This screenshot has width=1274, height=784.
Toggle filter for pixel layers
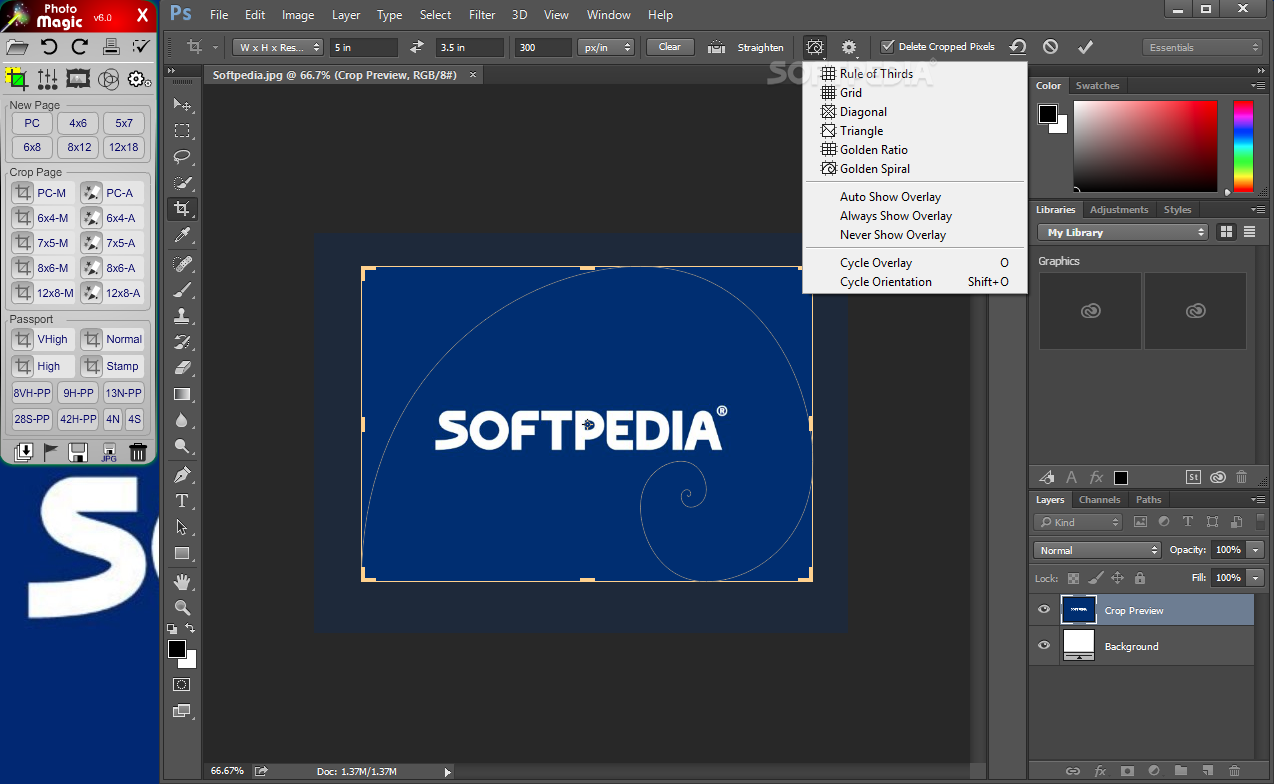point(1141,522)
